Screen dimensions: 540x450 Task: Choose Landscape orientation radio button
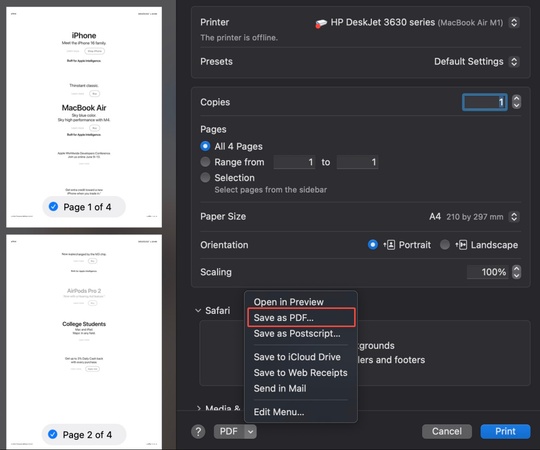[x=445, y=245]
